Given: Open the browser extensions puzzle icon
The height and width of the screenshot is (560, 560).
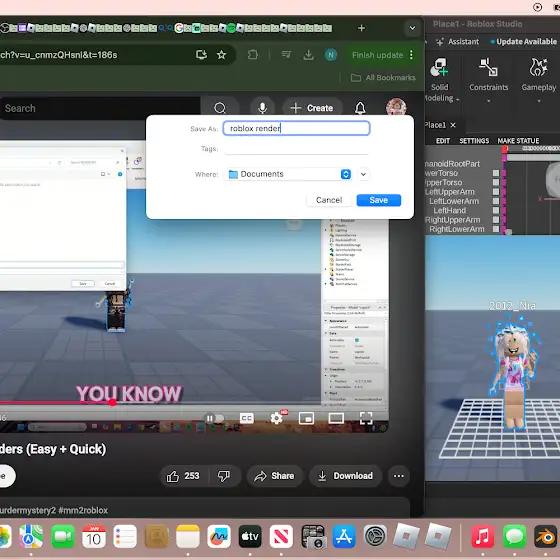Looking at the screenshot, I should pos(253,55).
